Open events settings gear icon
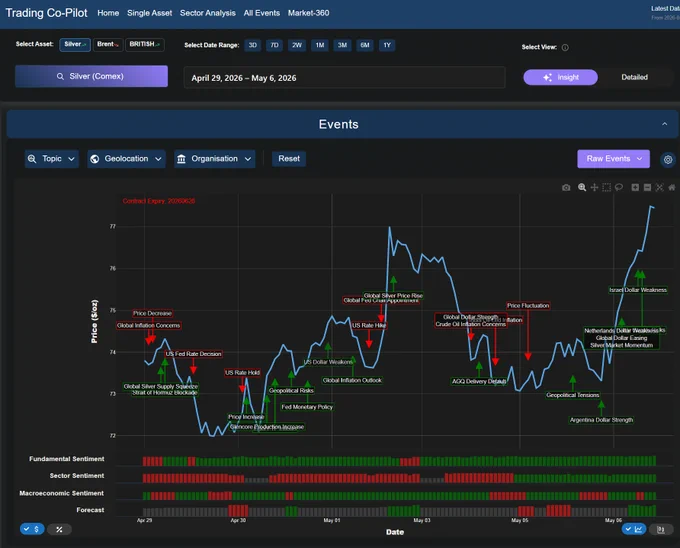The height and width of the screenshot is (548, 680). [x=668, y=159]
